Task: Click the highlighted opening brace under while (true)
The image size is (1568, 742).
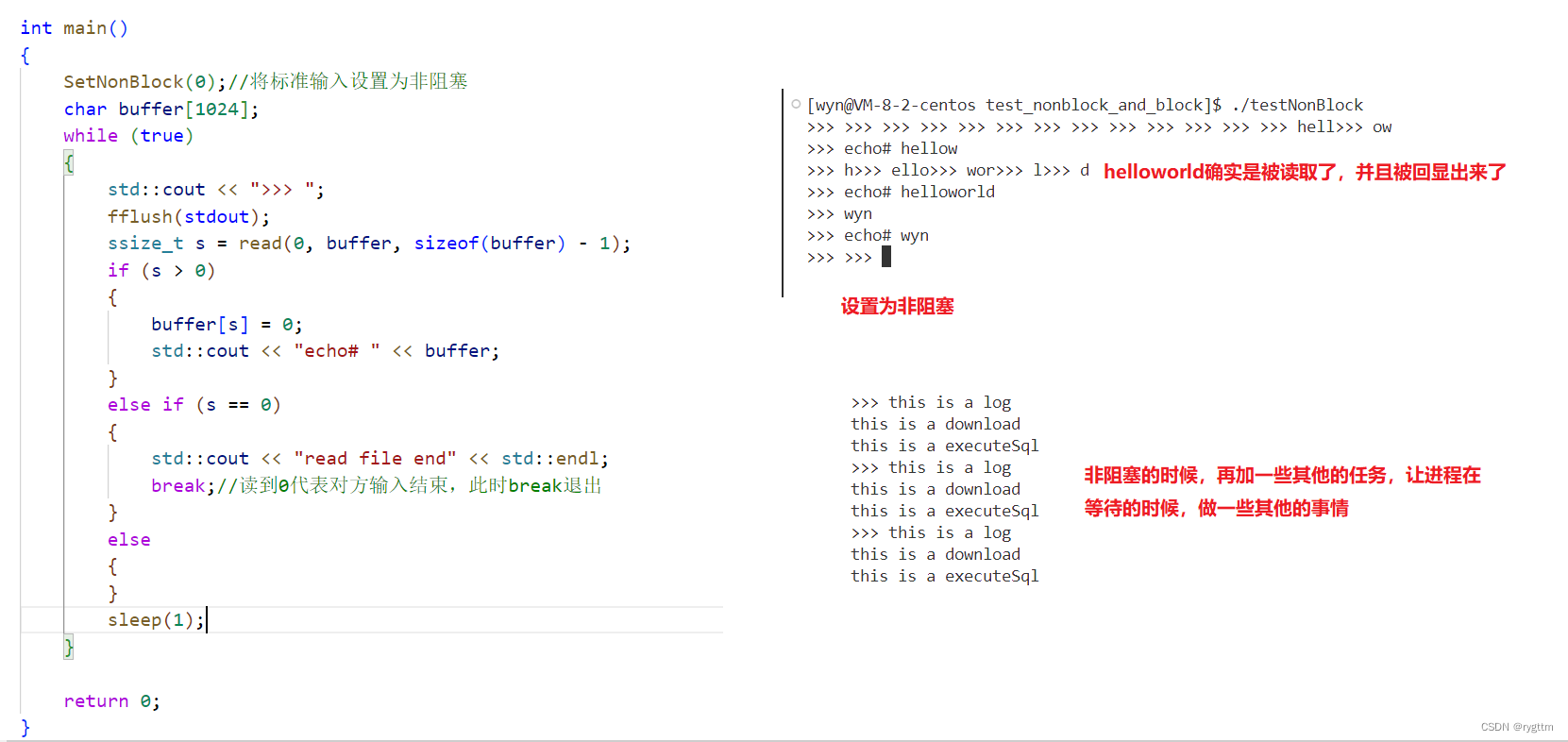Action: [68, 162]
